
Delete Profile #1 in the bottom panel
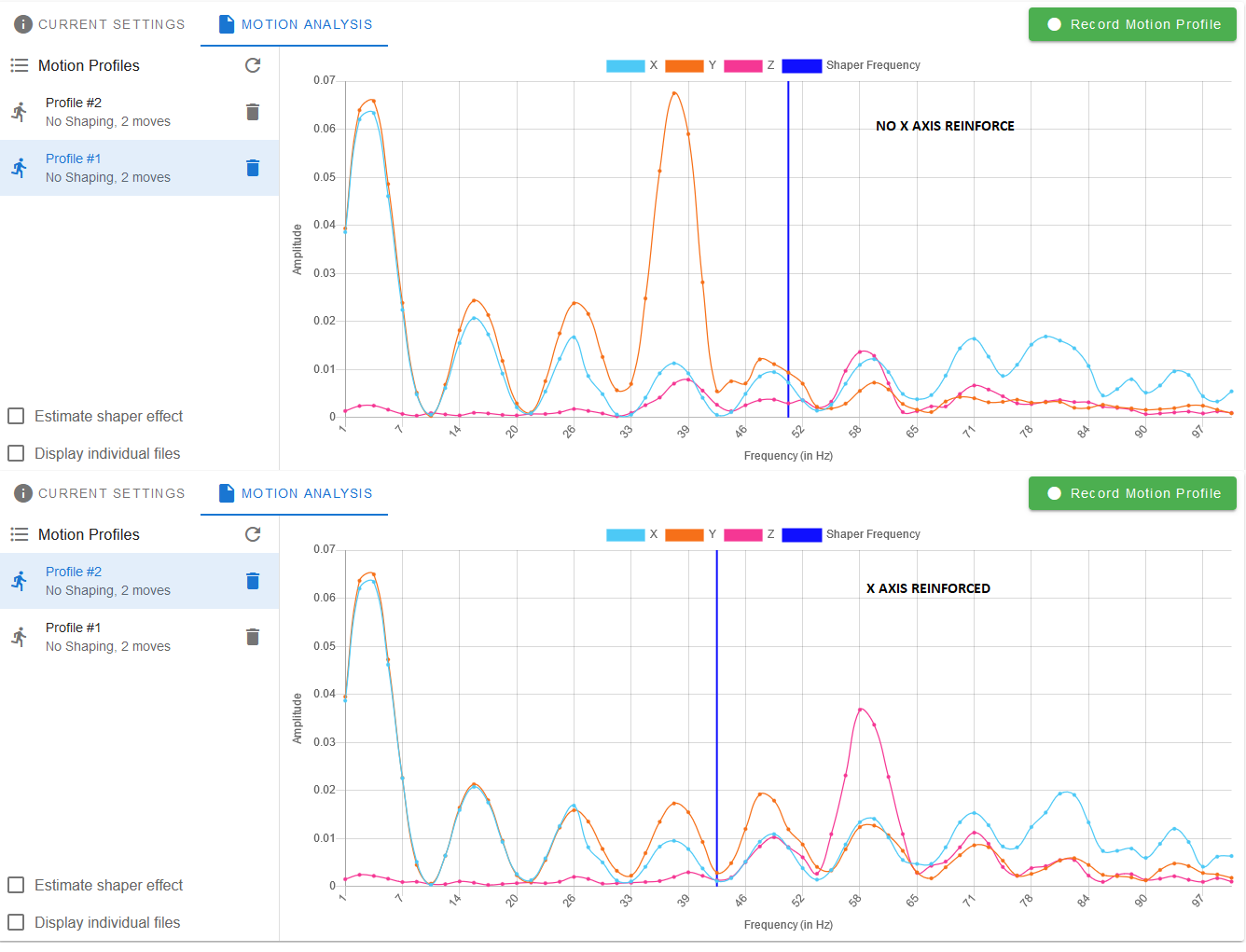tap(253, 637)
